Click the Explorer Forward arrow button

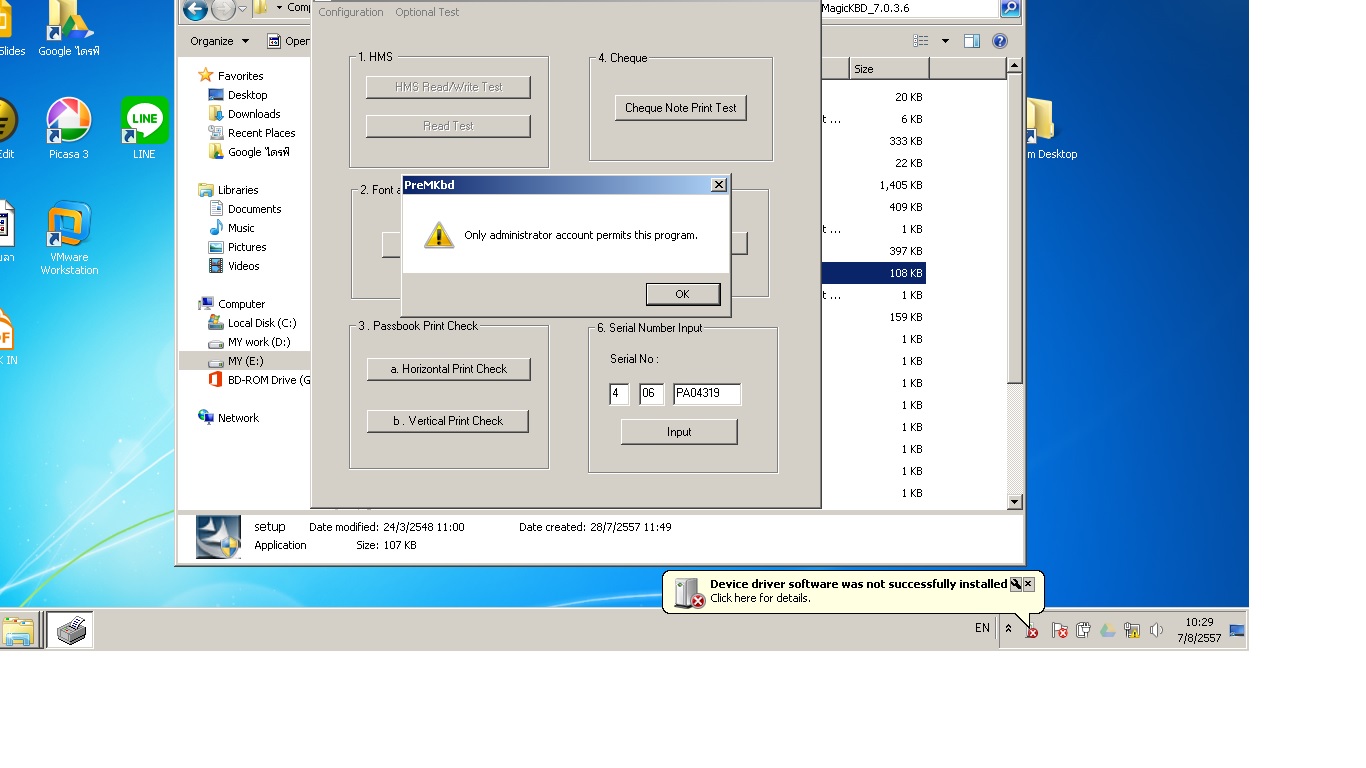223,9
